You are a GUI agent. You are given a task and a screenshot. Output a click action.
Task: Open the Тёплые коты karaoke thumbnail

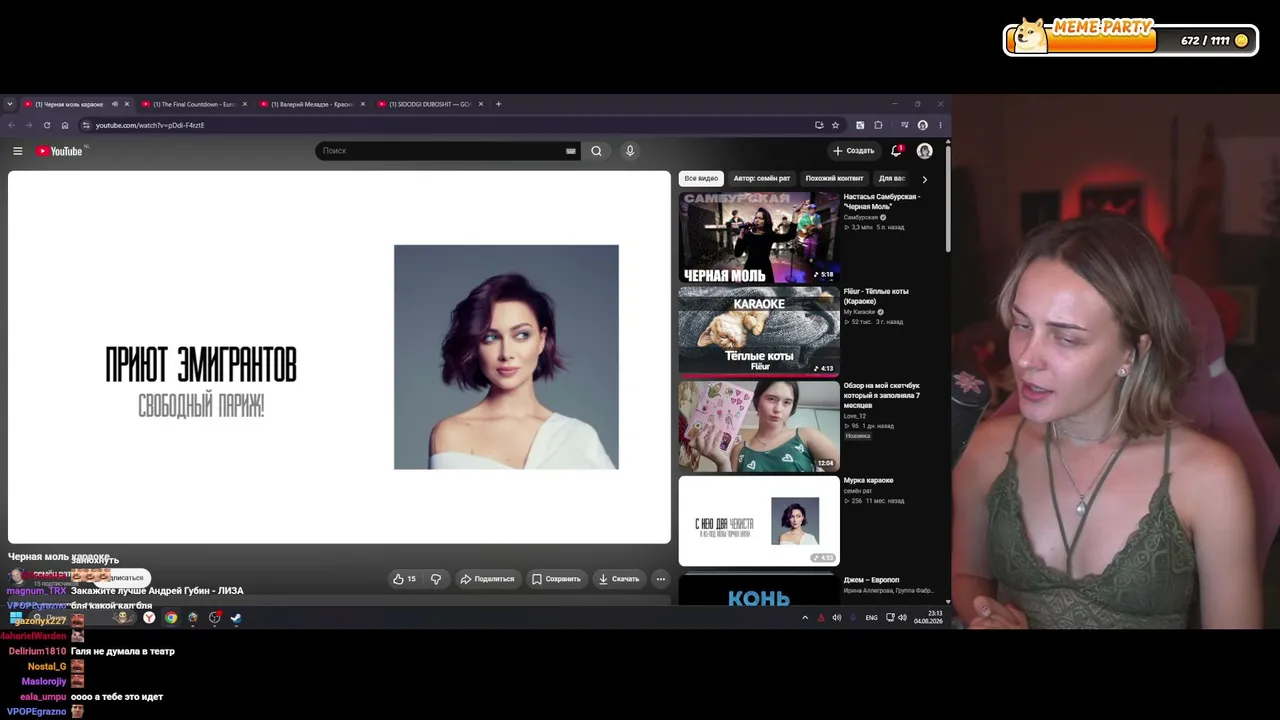click(759, 332)
